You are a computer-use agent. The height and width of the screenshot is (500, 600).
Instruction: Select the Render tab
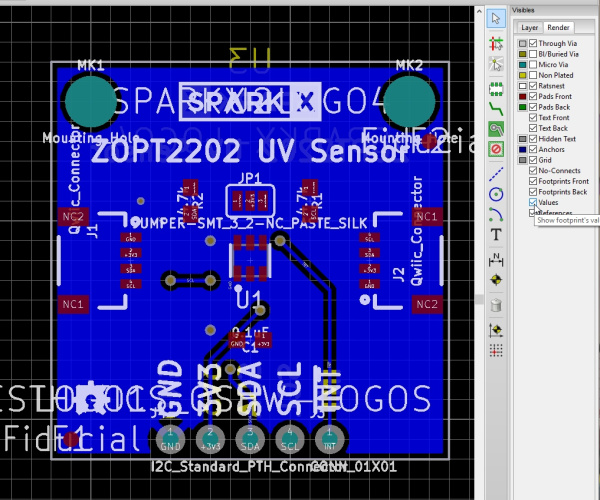[558, 27]
